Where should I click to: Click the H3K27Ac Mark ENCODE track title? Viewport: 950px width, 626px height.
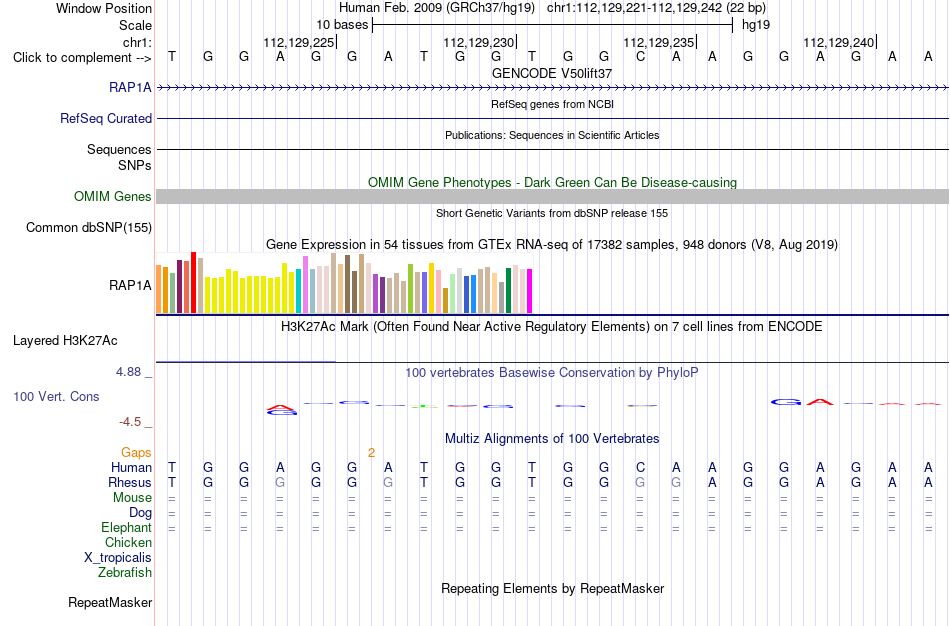coord(552,327)
